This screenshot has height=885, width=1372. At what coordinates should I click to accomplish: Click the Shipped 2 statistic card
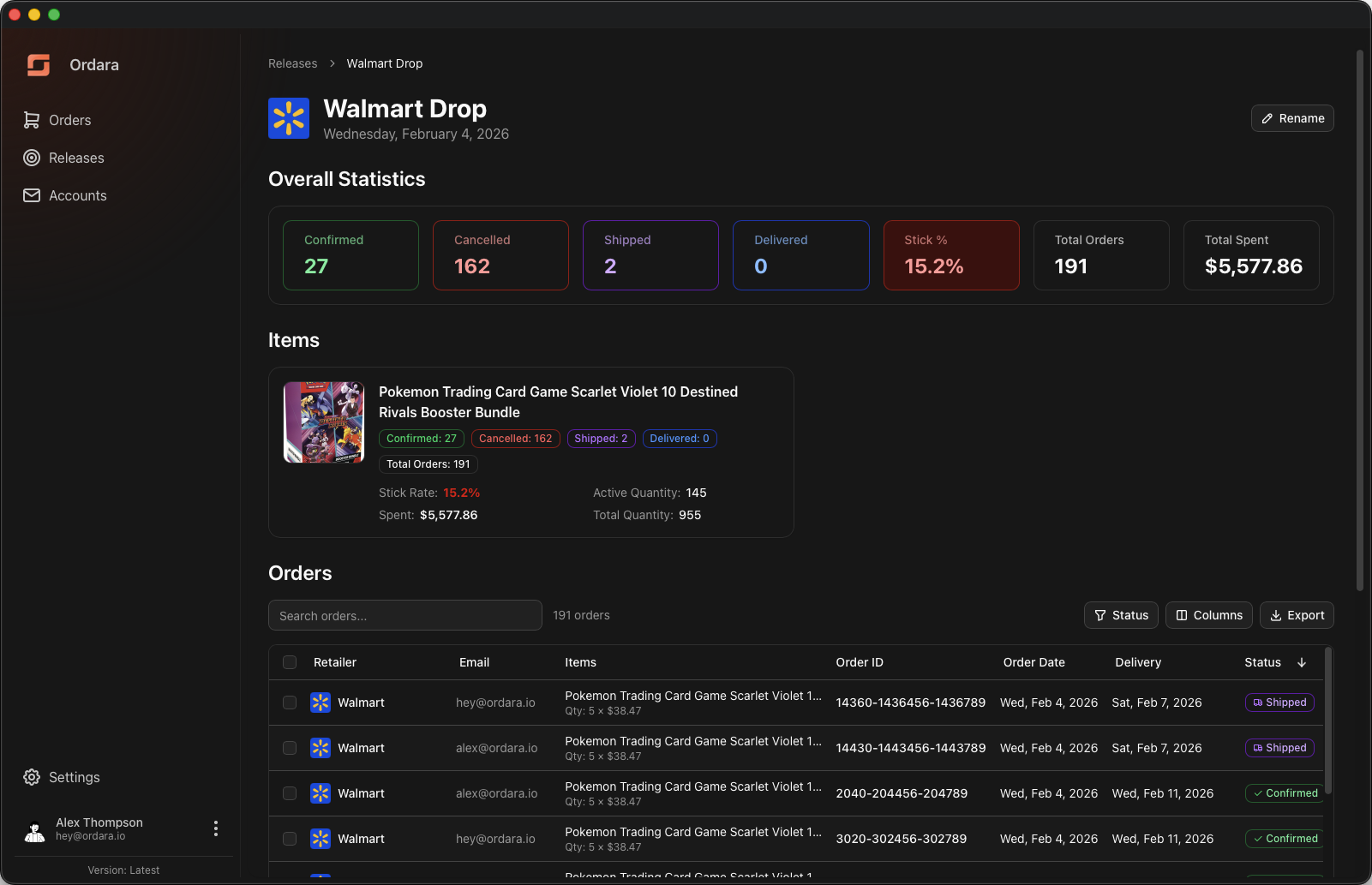point(650,255)
